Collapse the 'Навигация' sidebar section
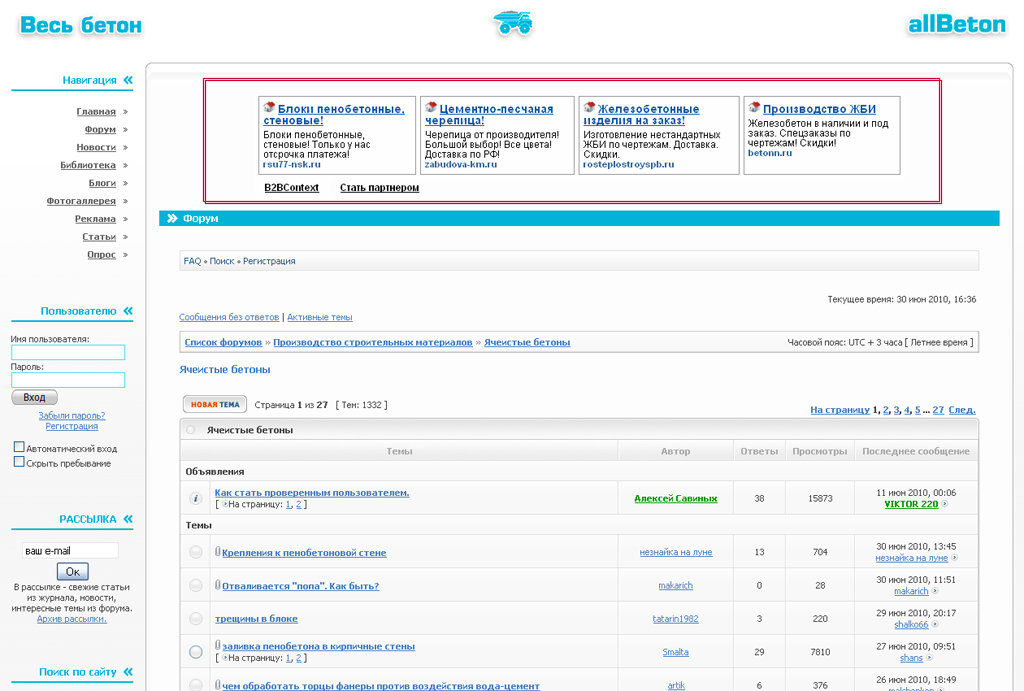The image size is (1024, 691). (x=128, y=80)
